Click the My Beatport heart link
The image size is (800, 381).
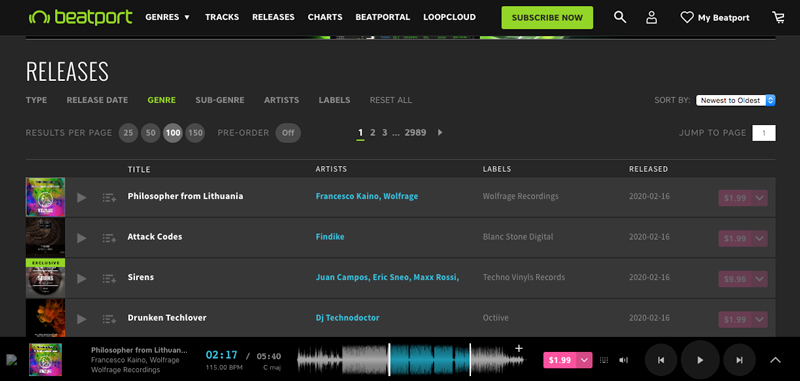(x=715, y=18)
